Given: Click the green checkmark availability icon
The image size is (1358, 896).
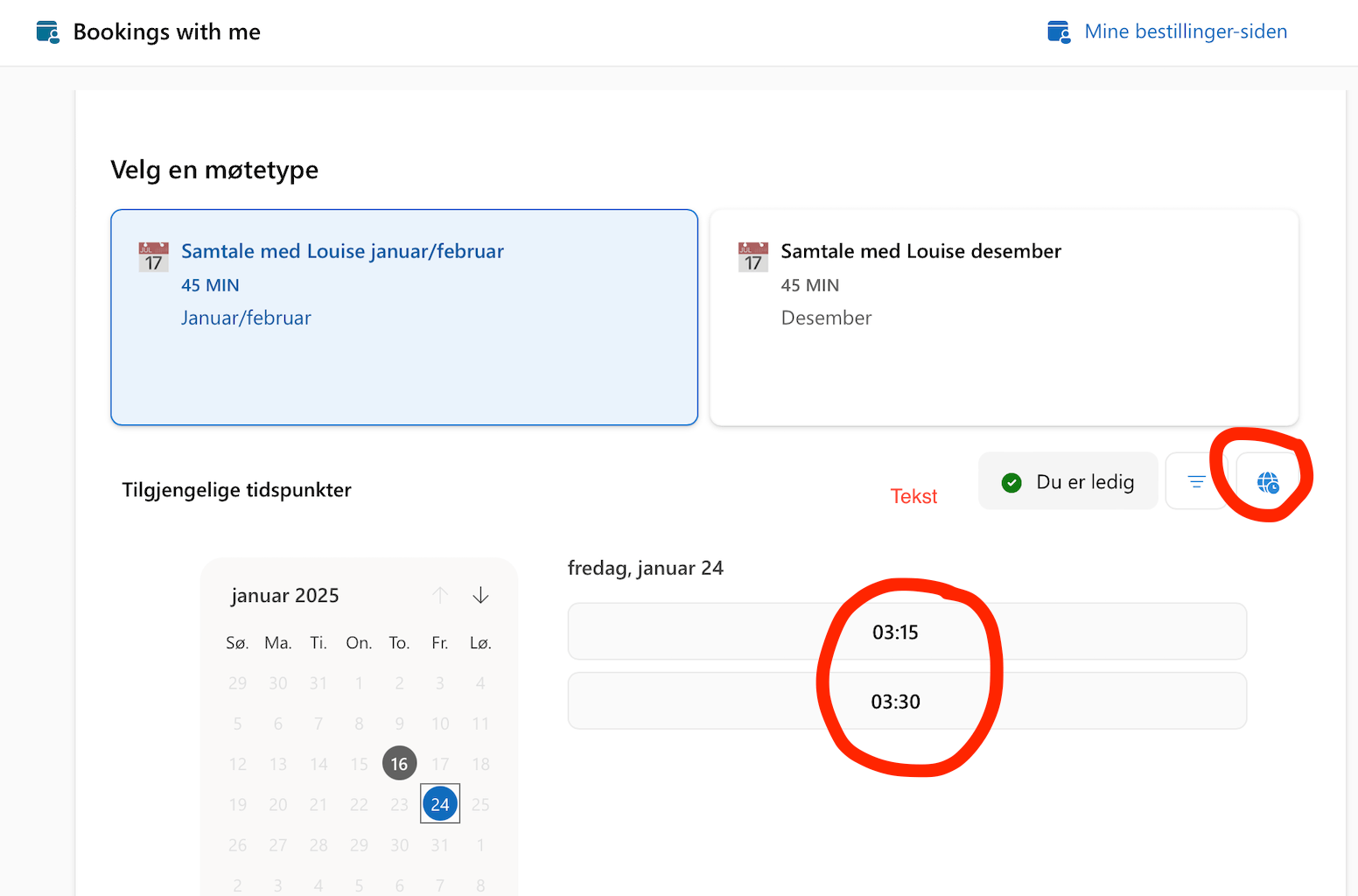Looking at the screenshot, I should tap(1011, 482).
